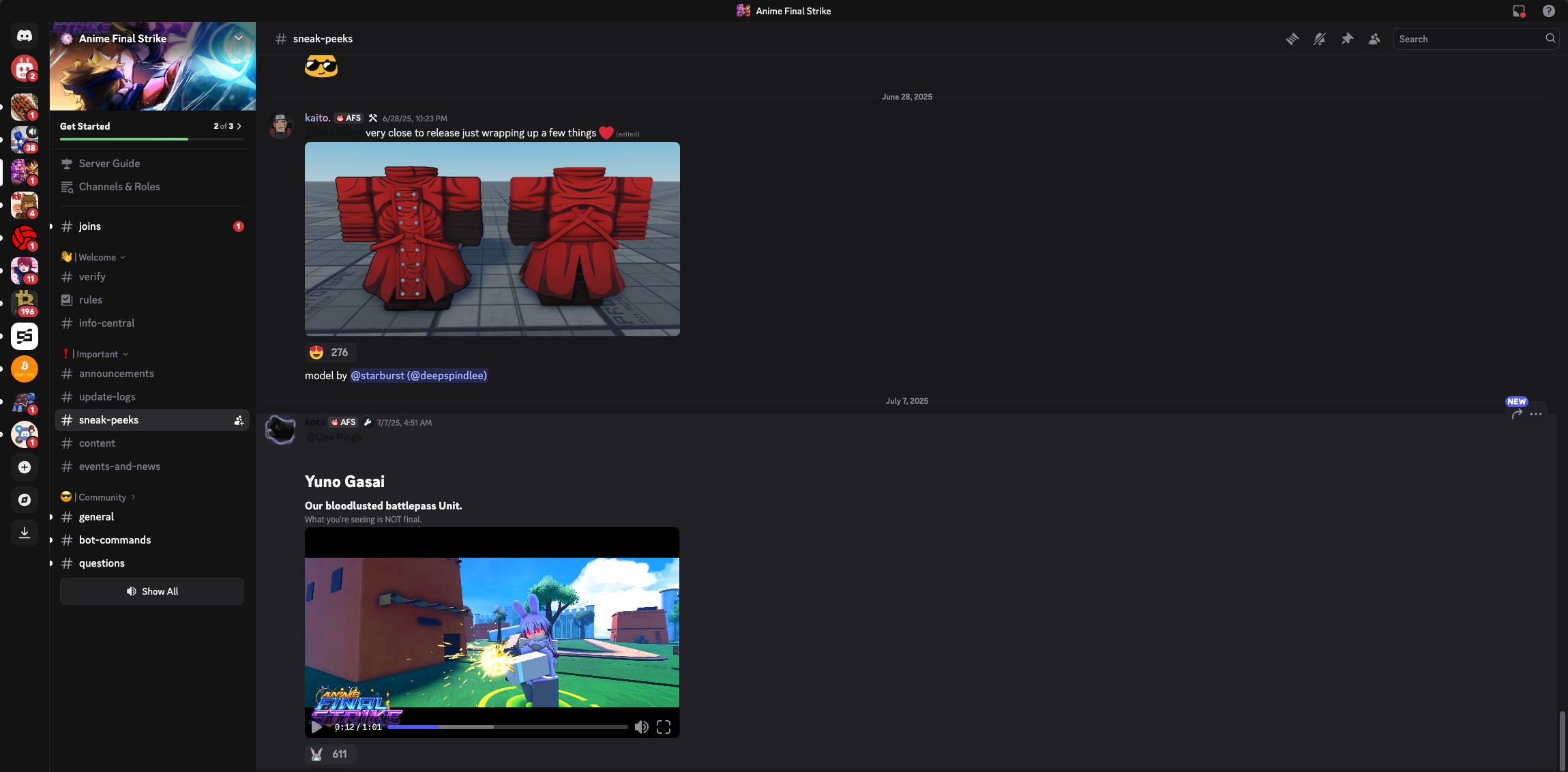Open the inbox icon in title bar
Image resolution: width=1568 pixels, height=772 pixels.
(1519, 11)
